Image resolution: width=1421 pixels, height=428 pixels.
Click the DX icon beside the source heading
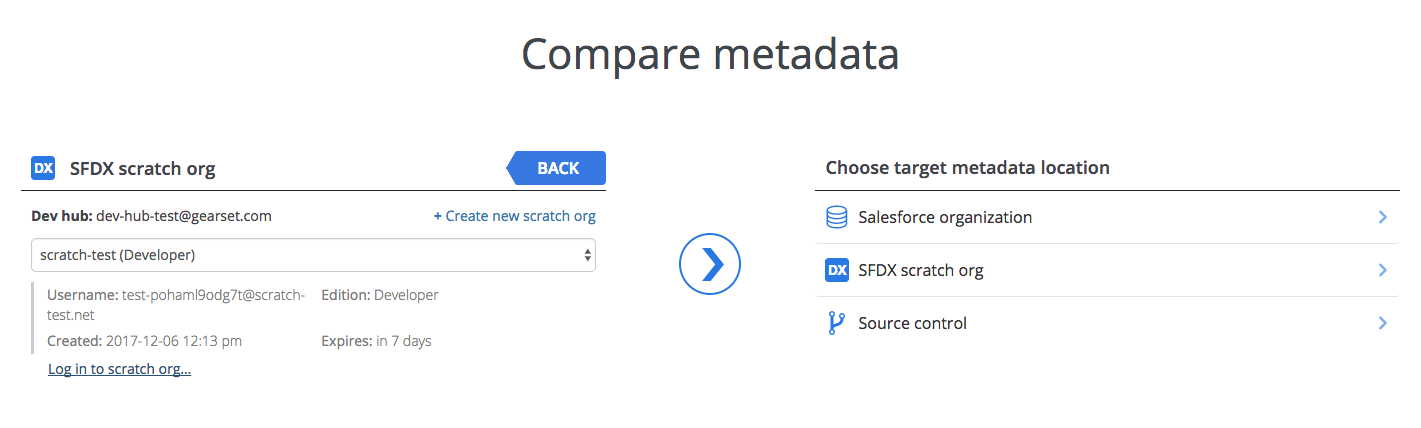click(x=43, y=168)
